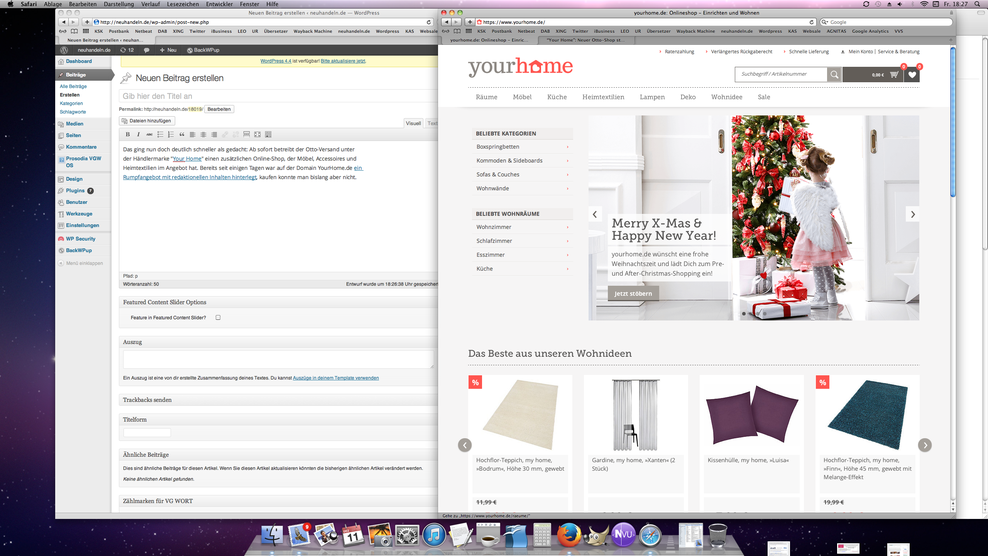The image size is (988, 556).
Task: Click the yourhome page vertical scrollbar
Action: 953,123
